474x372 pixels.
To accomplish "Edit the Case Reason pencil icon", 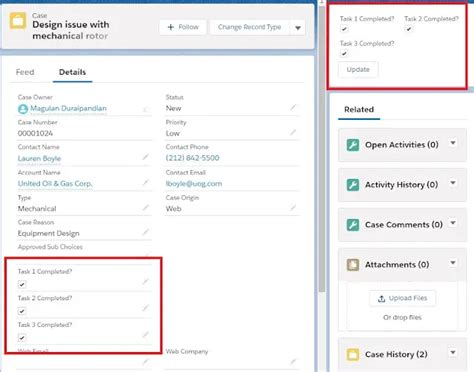I will pos(145,232).
